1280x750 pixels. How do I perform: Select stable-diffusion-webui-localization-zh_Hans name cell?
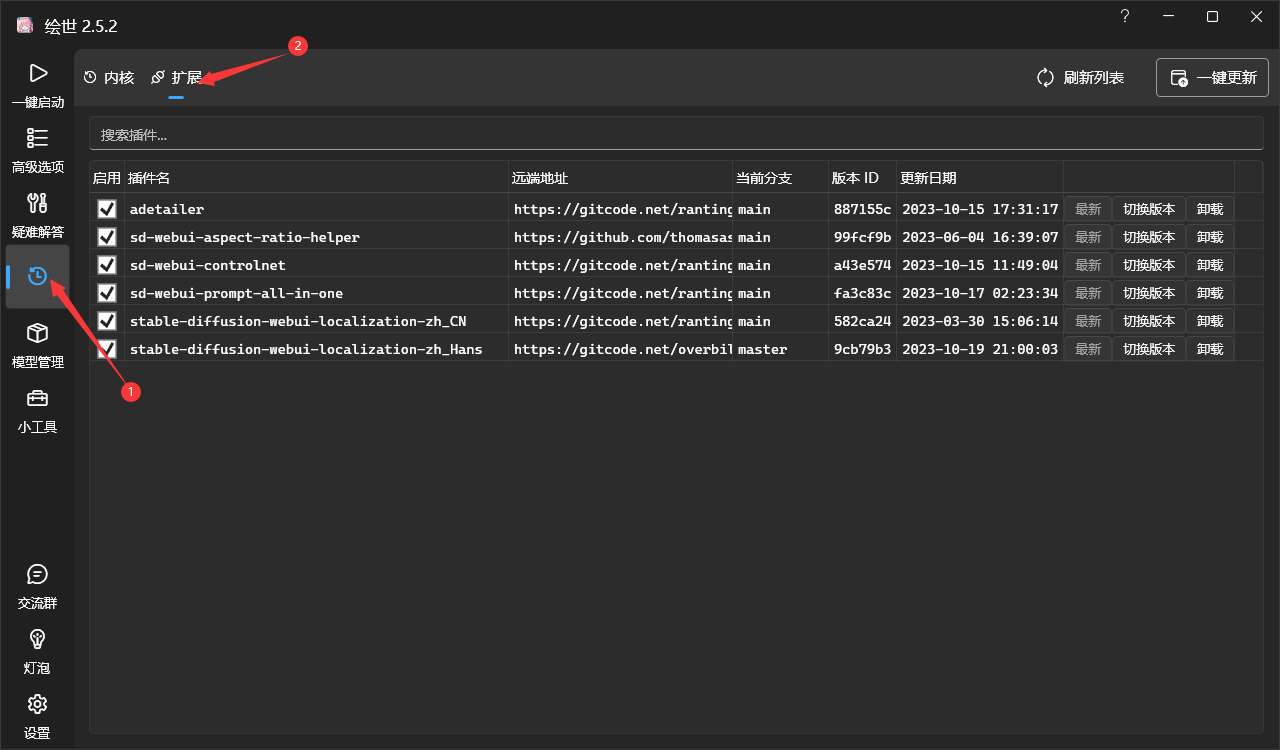[316, 349]
